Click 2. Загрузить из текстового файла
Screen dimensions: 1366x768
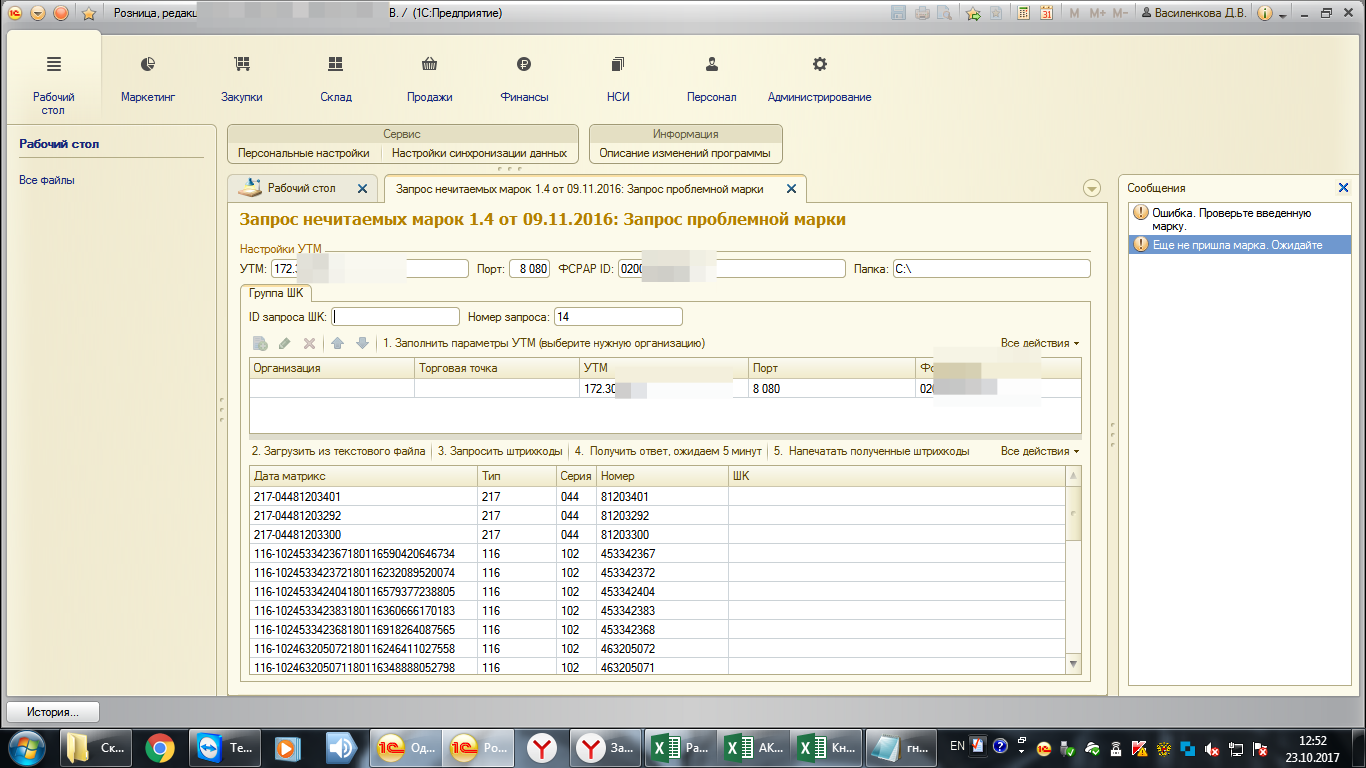click(338, 451)
